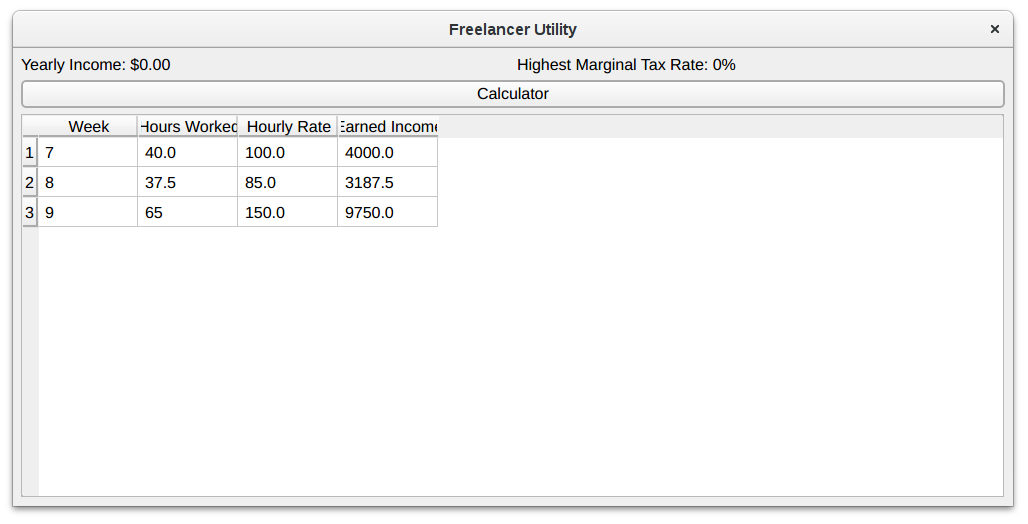Click the Week column header
The height and width of the screenshot is (524, 1028).
(x=88, y=127)
